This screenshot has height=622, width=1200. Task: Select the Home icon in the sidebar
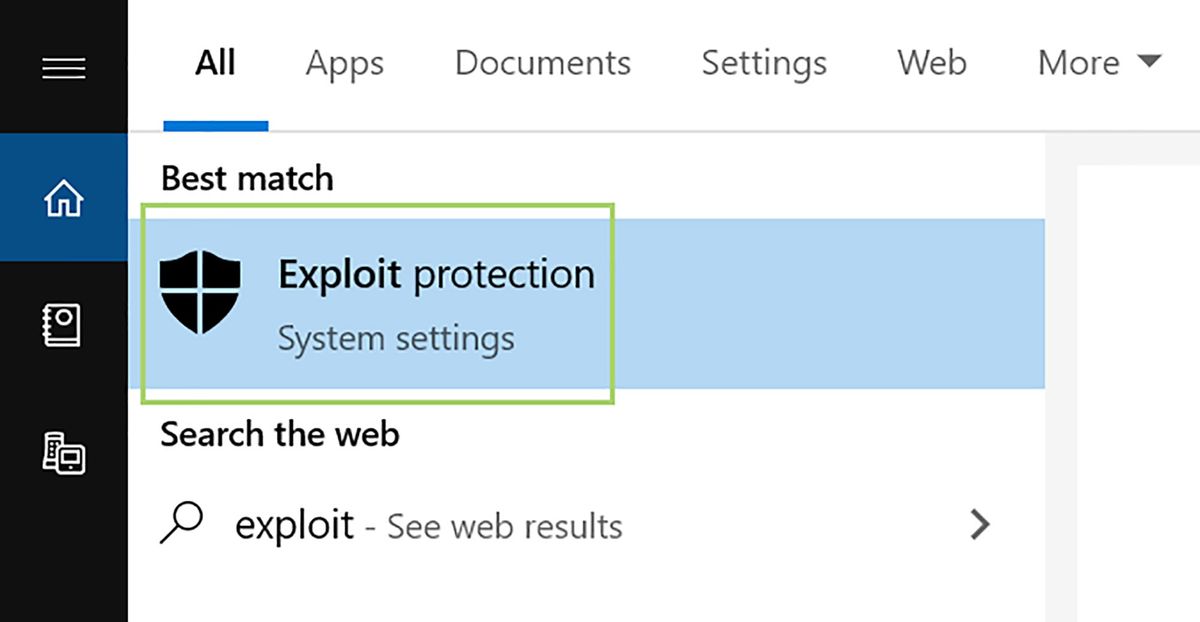[63, 197]
